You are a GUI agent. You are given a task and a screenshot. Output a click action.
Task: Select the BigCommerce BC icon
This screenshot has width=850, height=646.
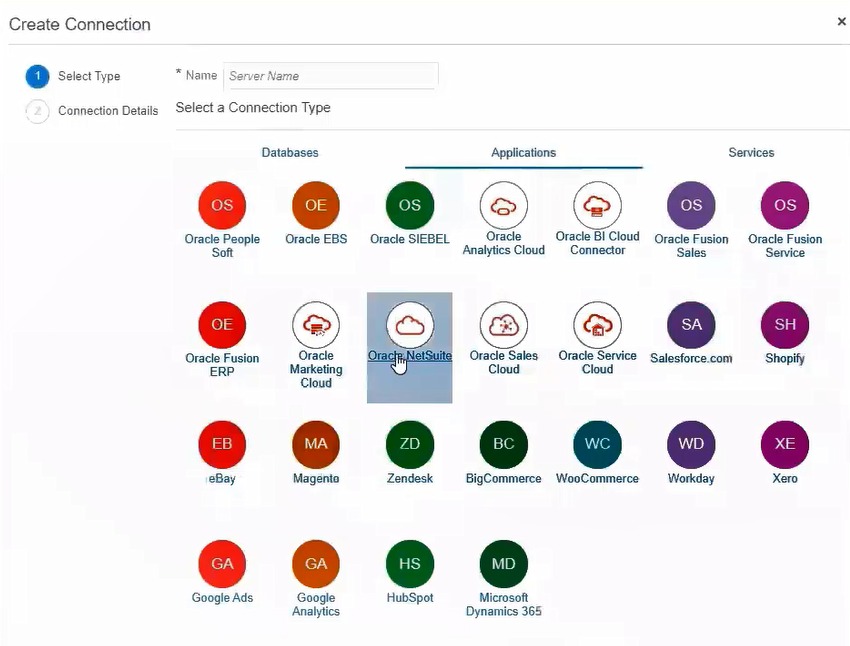(x=504, y=444)
